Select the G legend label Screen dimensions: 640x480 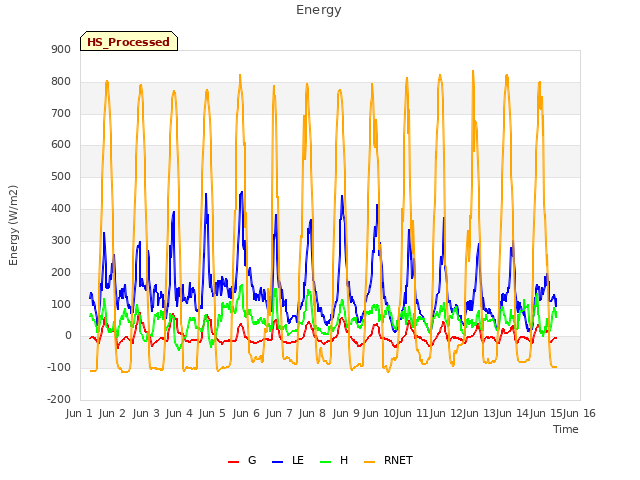(x=252, y=460)
